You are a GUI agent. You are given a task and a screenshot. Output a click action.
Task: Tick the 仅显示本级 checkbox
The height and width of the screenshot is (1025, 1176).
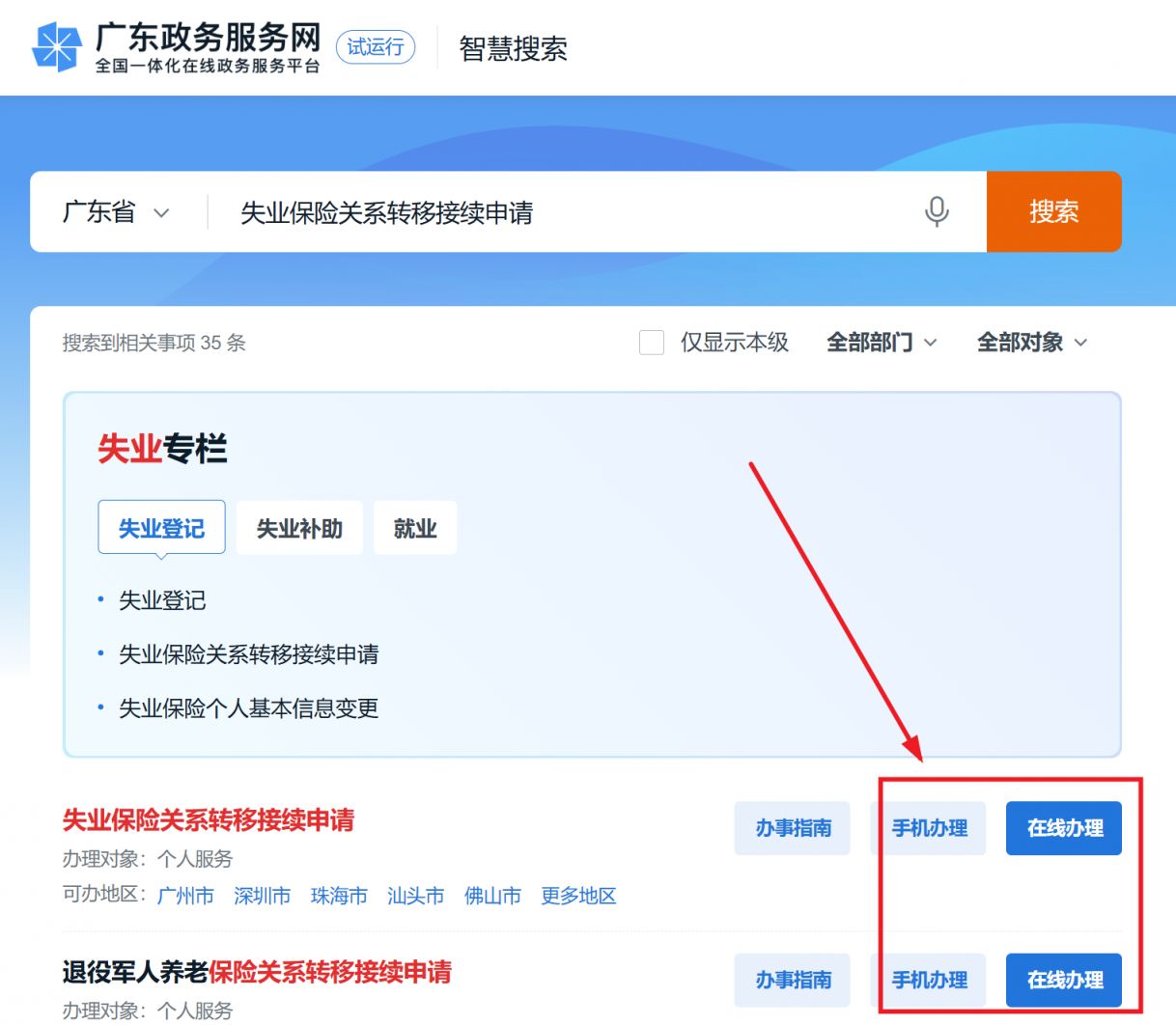pos(652,343)
